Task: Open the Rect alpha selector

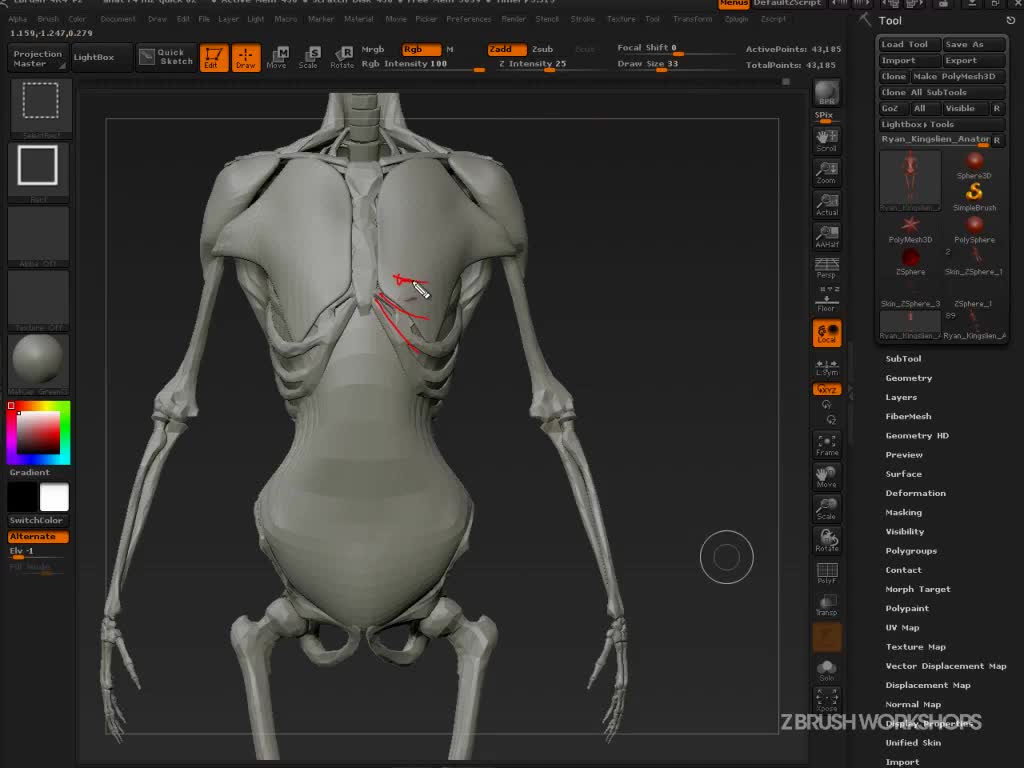Action: click(x=39, y=172)
